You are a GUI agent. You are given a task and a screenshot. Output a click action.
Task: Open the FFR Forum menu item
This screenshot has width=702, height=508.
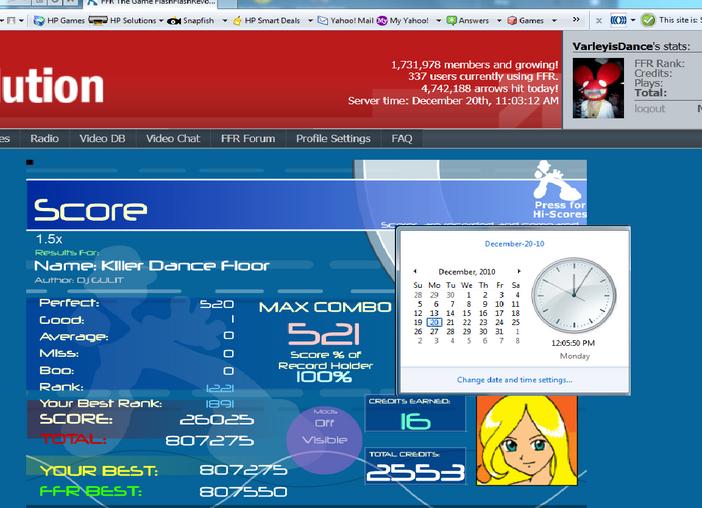click(248, 139)
